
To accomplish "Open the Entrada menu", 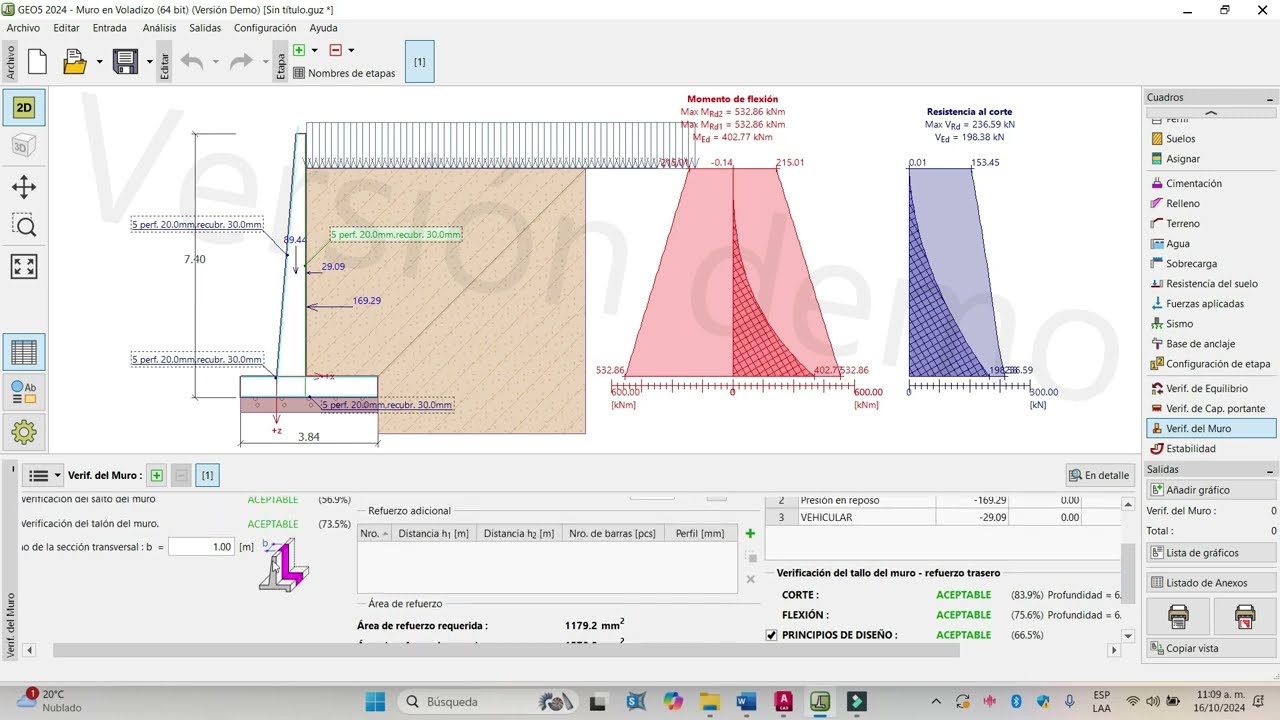I will pyautogui.click(x=110, y=28).
